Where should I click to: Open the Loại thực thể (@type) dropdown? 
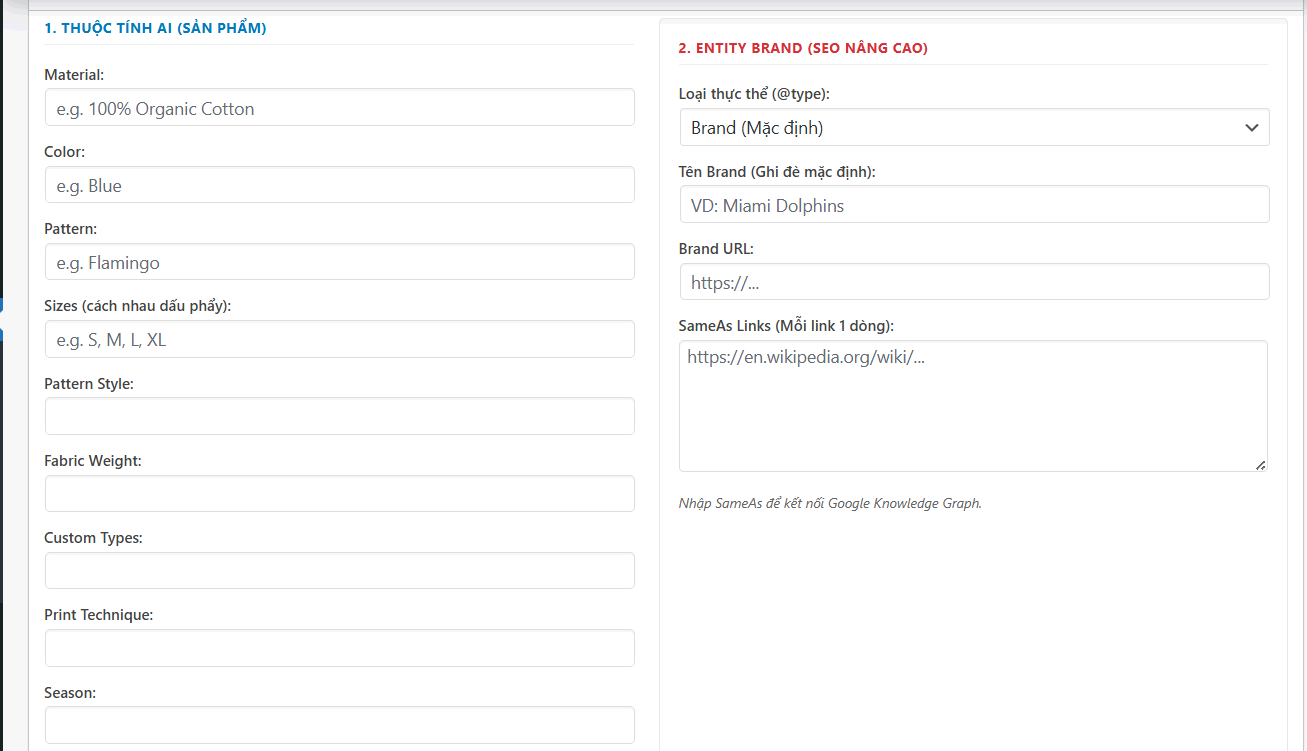(x=973, y=128)
